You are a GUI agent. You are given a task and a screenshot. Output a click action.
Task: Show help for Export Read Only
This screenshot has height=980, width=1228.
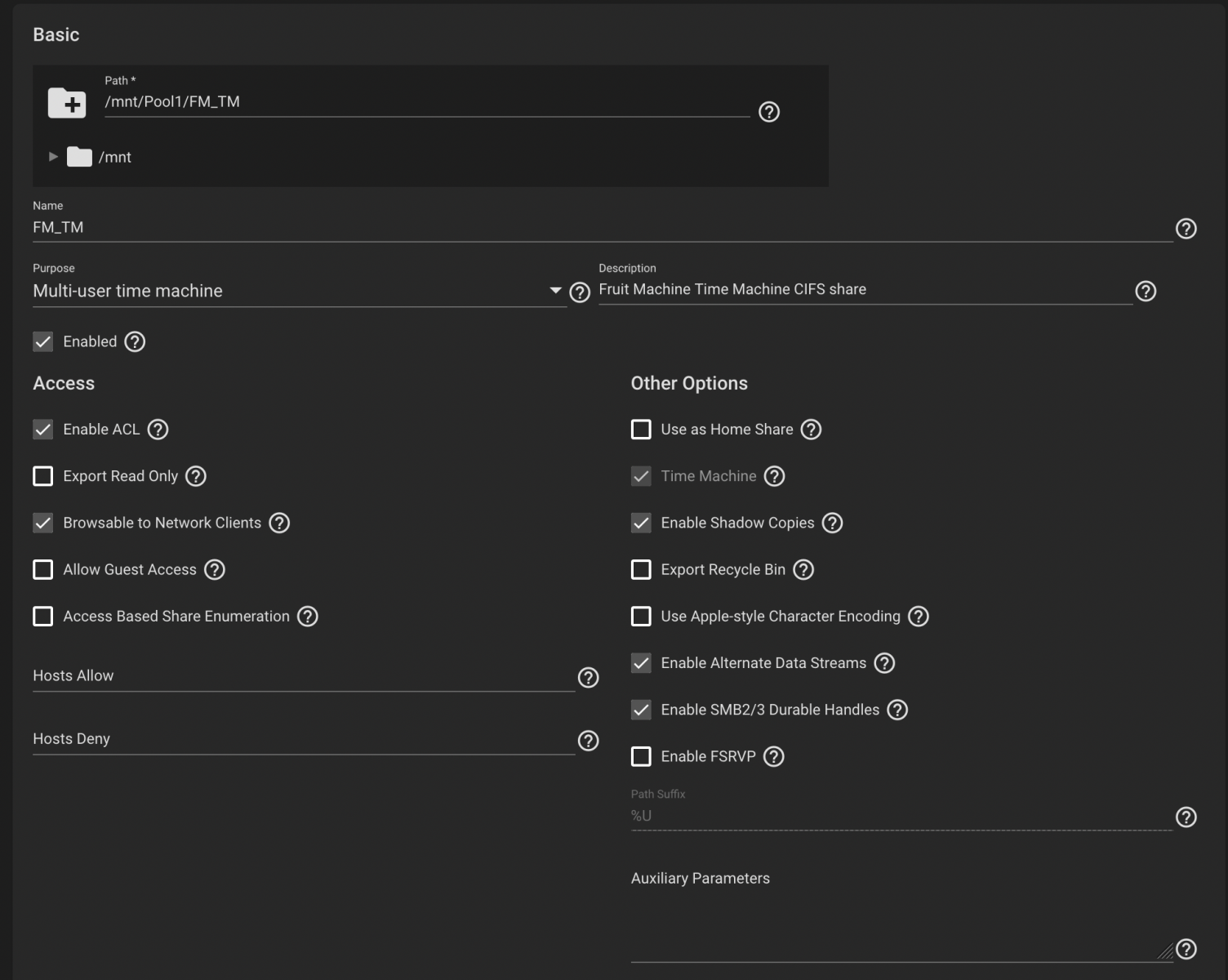tap(196, 476)
